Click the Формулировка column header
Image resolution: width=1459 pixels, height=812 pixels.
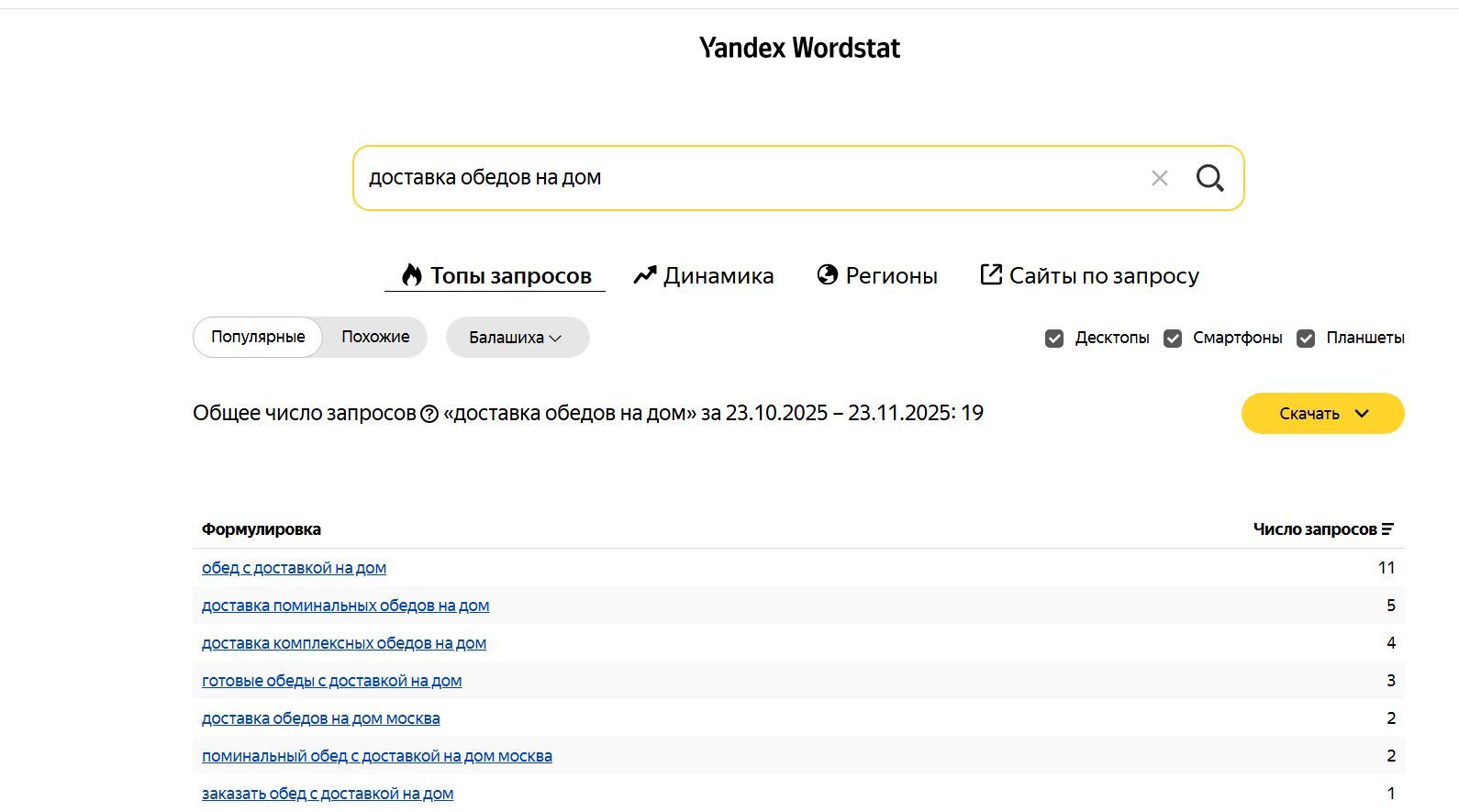(262, 529)
